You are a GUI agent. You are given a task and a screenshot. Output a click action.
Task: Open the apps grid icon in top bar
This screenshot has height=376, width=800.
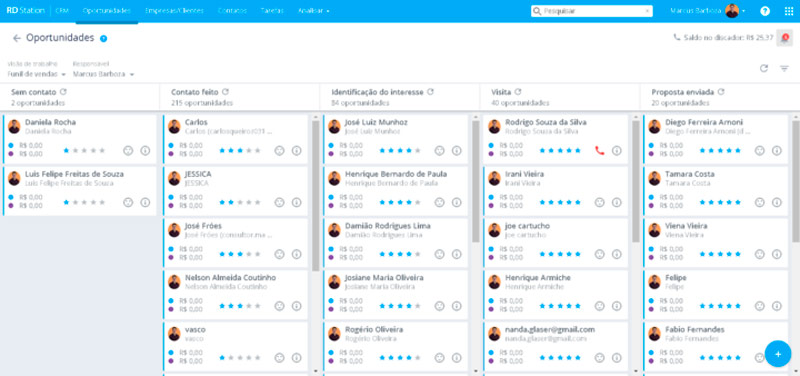(x=789, y=11)
